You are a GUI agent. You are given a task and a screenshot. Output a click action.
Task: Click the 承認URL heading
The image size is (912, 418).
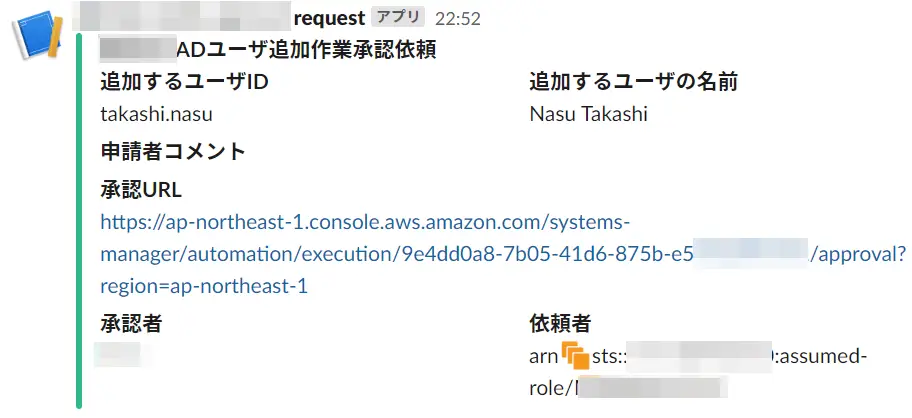pos(141,190)
